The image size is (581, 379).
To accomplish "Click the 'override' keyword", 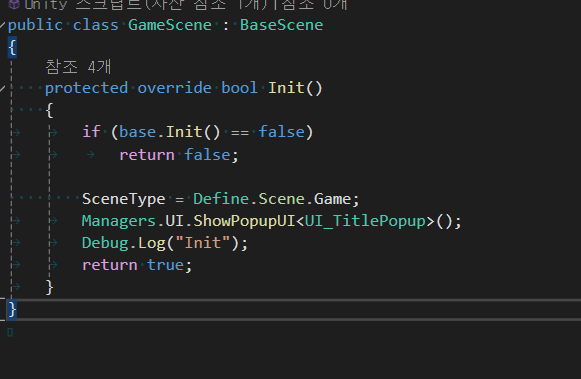I will [x=174, y=88].
